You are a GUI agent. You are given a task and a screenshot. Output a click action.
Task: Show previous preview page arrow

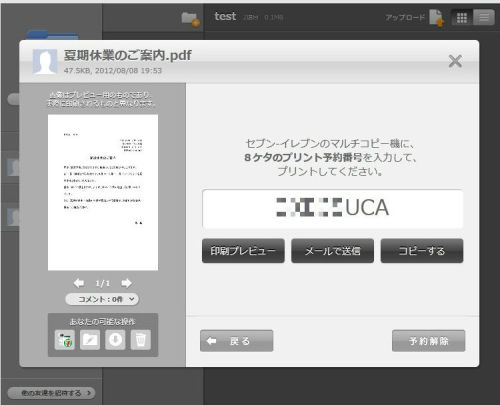click(x=79, y=283)
